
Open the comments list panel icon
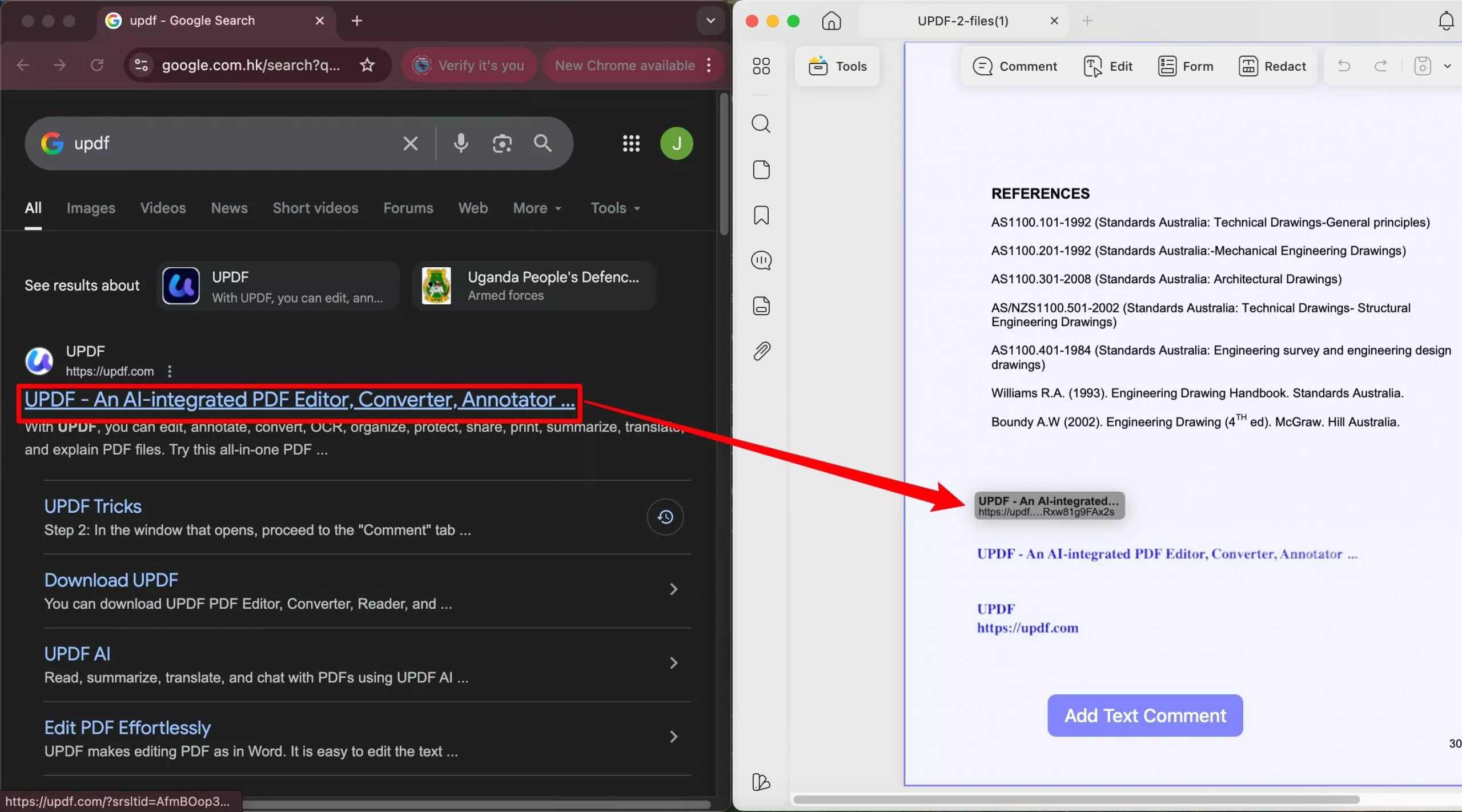click(761, 260)
